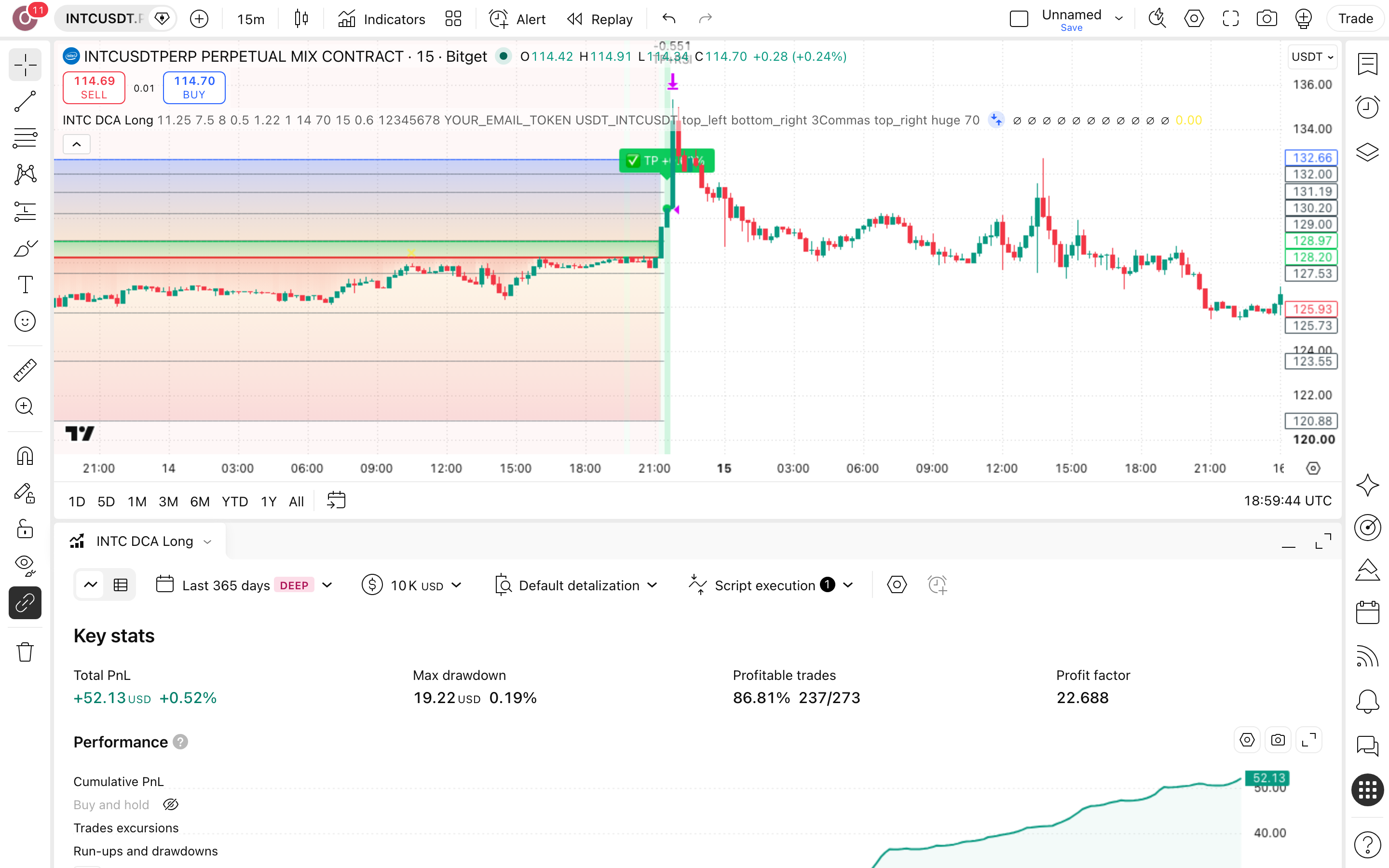The height and width of the screenshot is (868, 1389).
Task: Open the Indicators menu
Action: pyautogui.click(x=381, y=19)
